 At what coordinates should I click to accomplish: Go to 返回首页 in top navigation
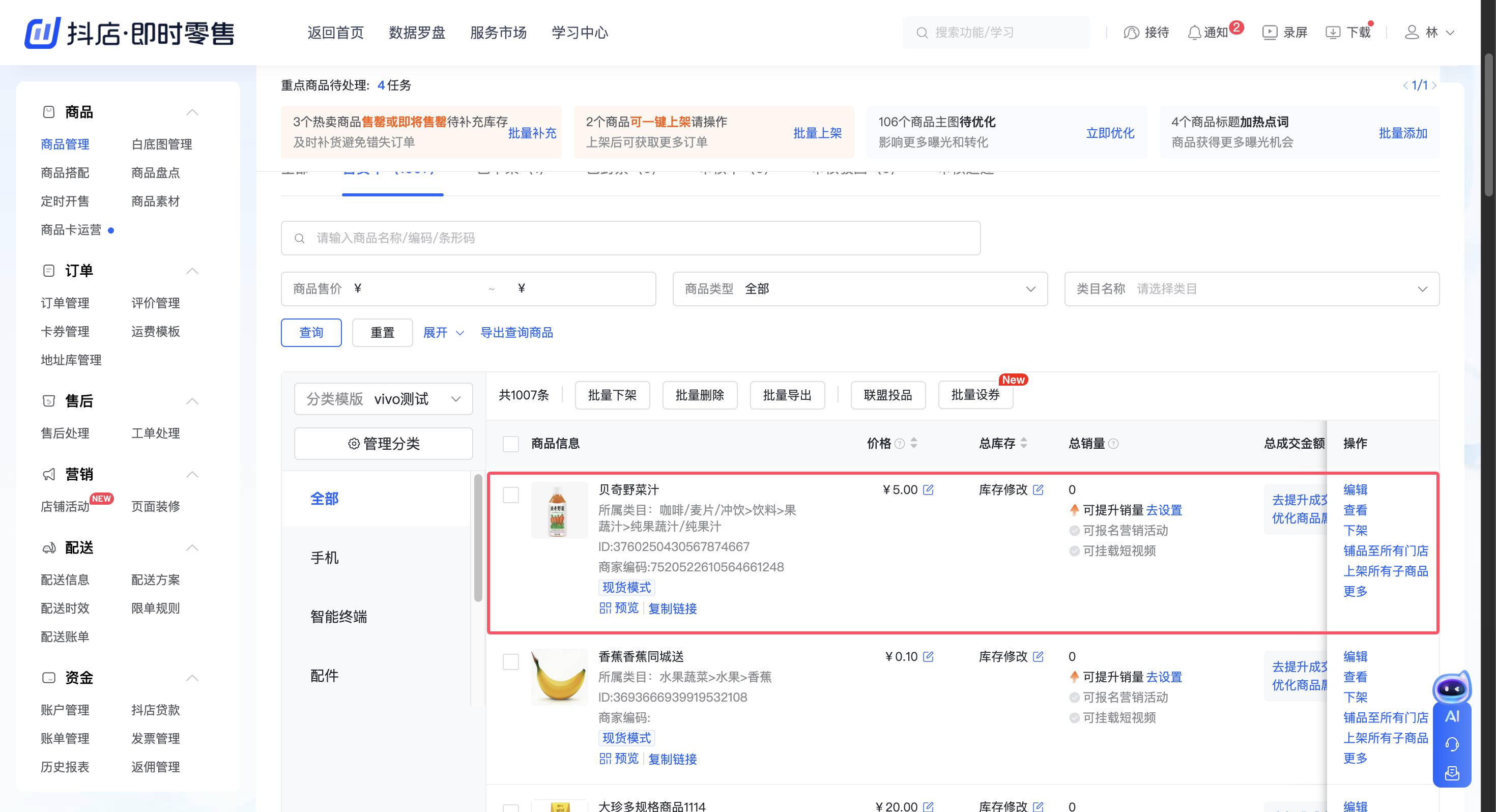336,33
